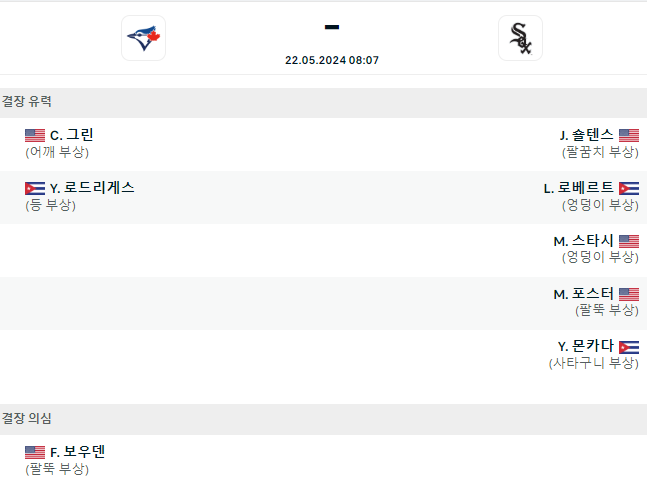Click the US flag beside F. 보우덴
647x477 pixels.
(35, 452)
